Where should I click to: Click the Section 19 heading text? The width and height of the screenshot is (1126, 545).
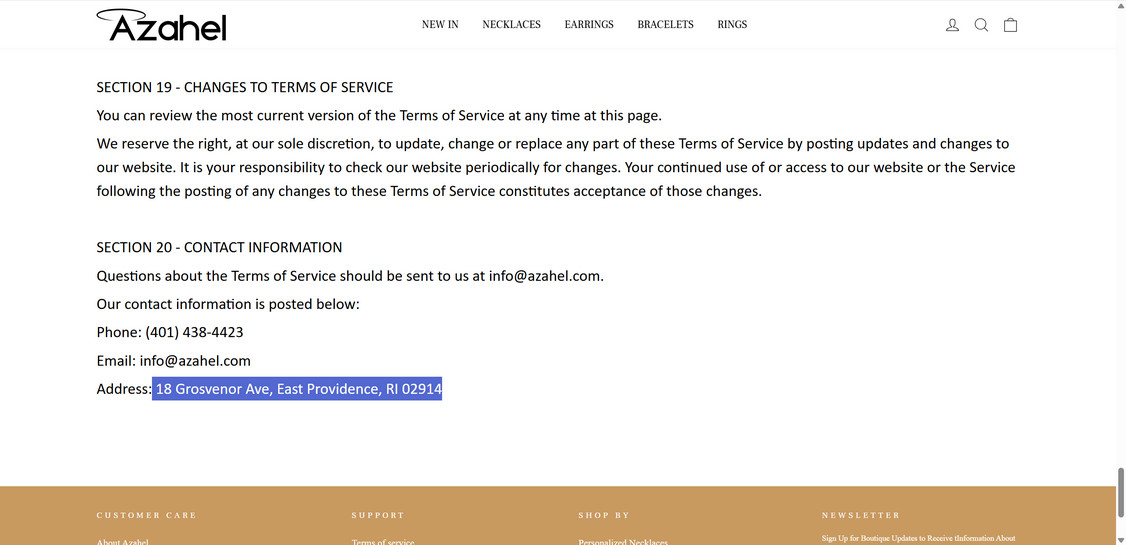245,88
